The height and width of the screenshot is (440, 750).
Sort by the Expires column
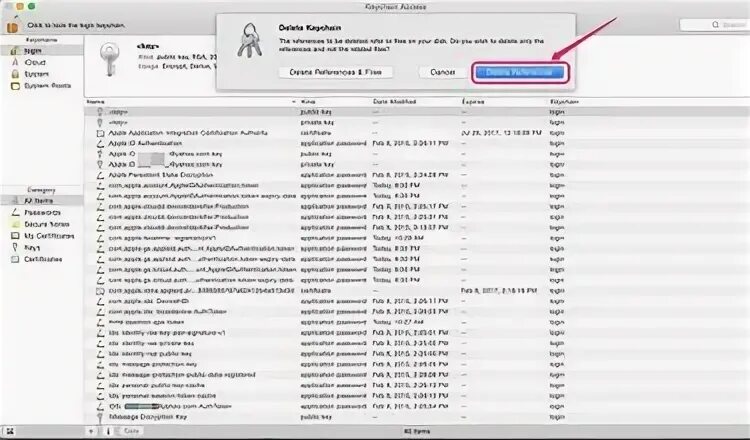coord(473,102)
